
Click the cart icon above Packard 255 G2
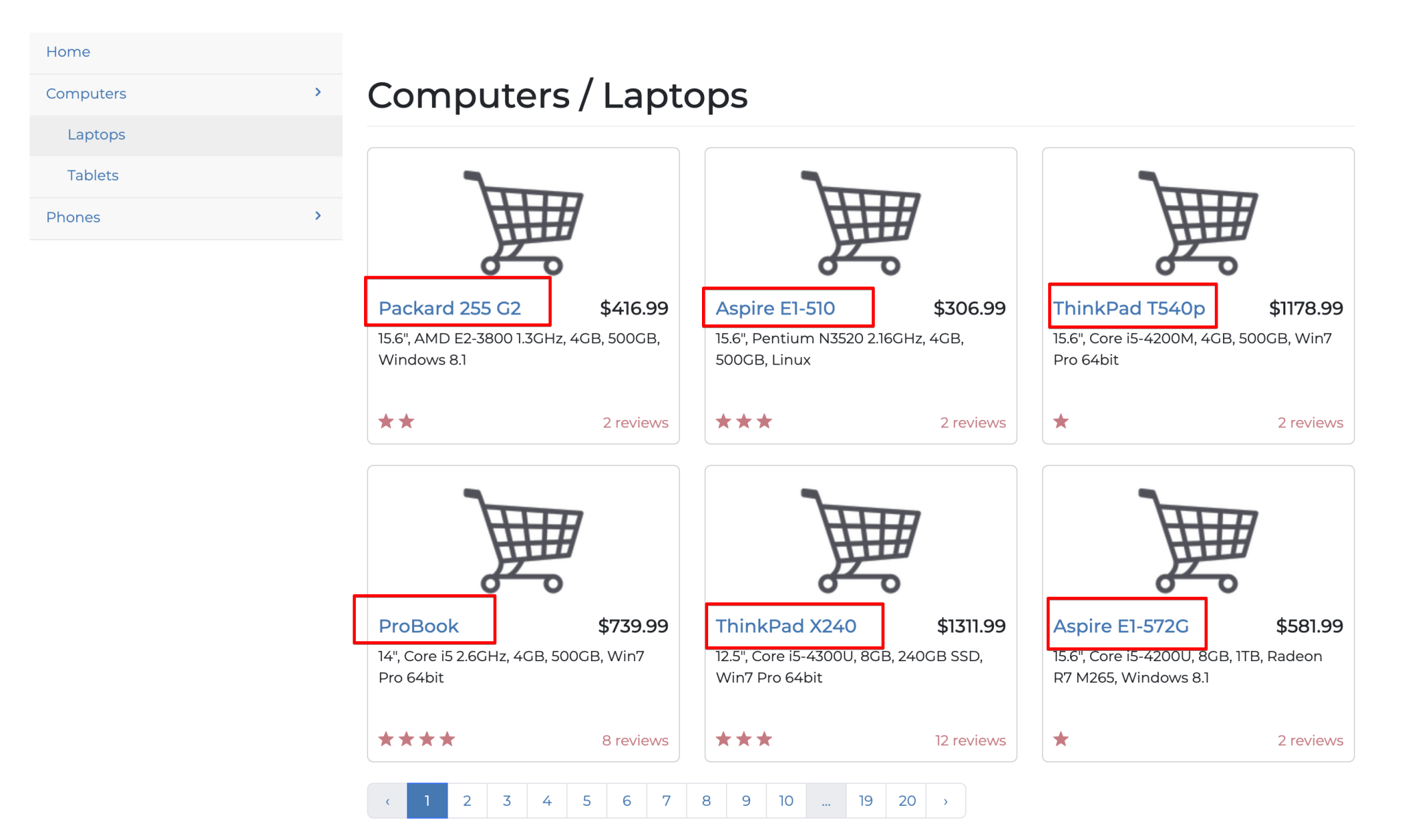pyautogui.click(x=523, y=219)
